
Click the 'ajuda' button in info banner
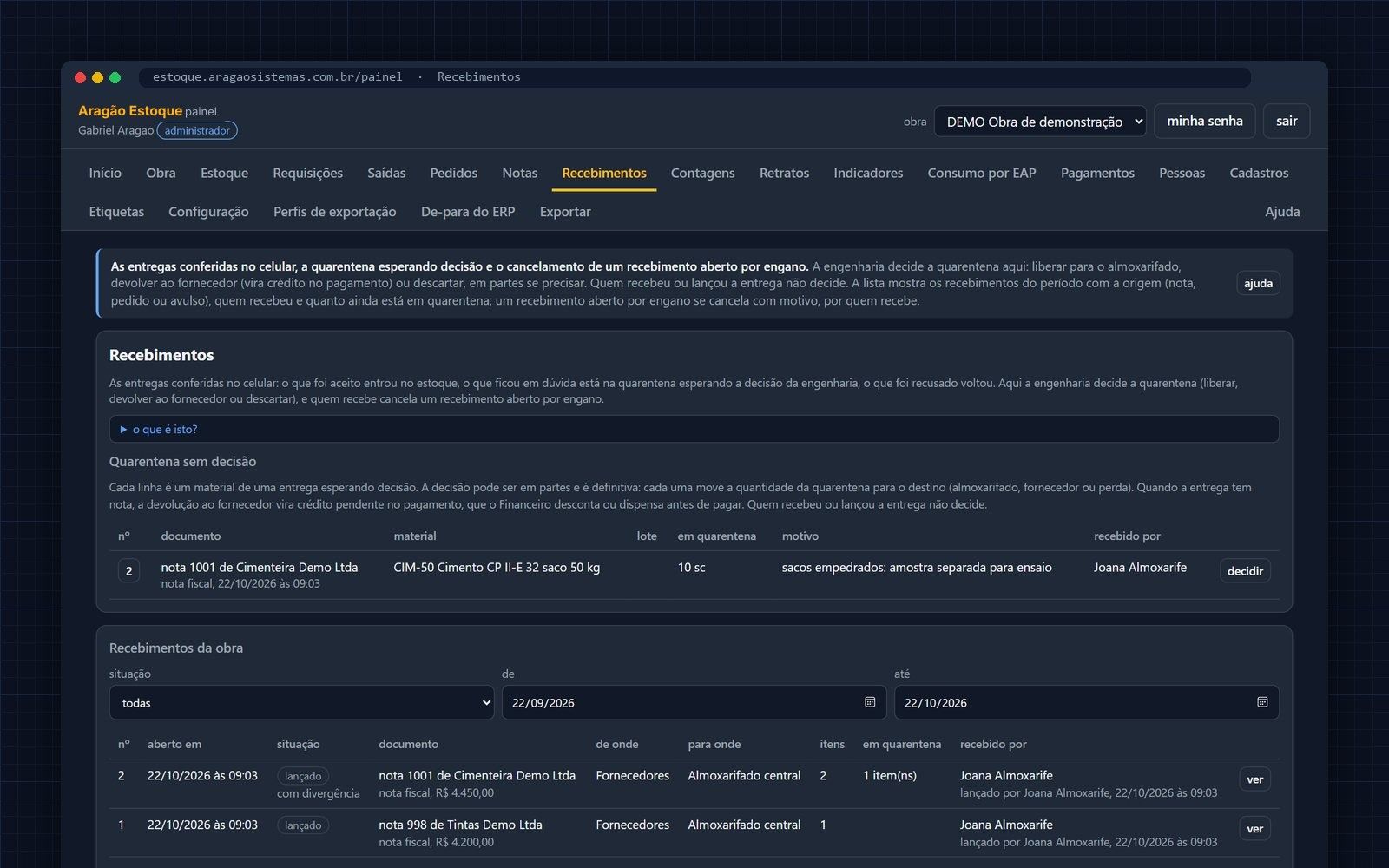click(1258, 283)
